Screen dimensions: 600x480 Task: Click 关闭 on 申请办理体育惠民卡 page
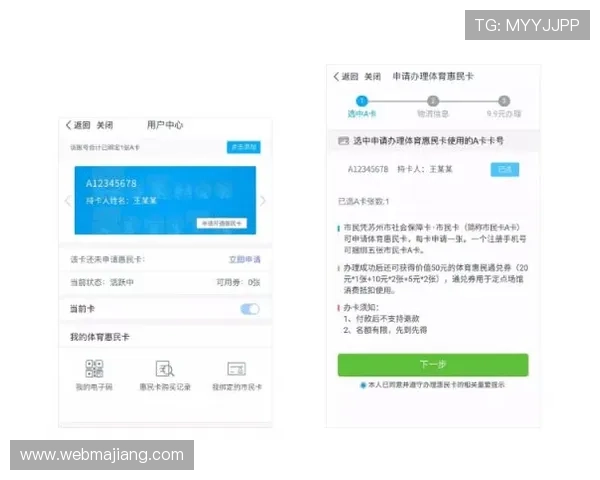[372, 77]
